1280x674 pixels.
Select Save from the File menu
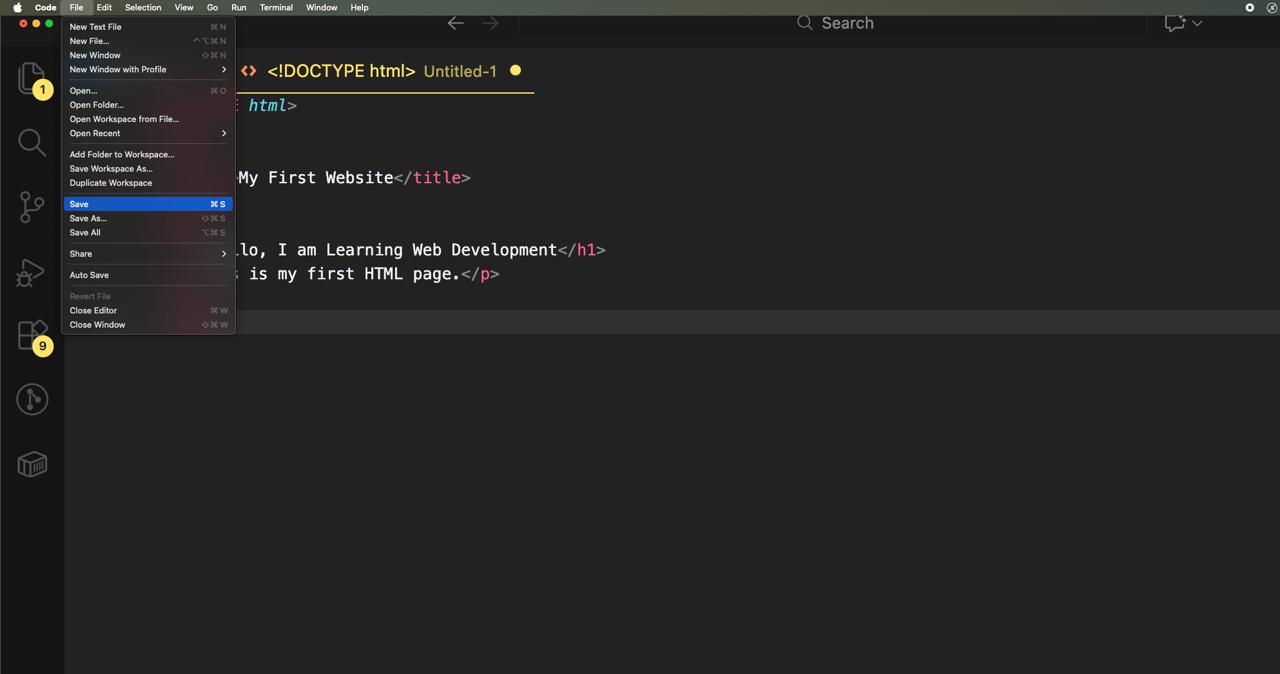coord(78,204)
